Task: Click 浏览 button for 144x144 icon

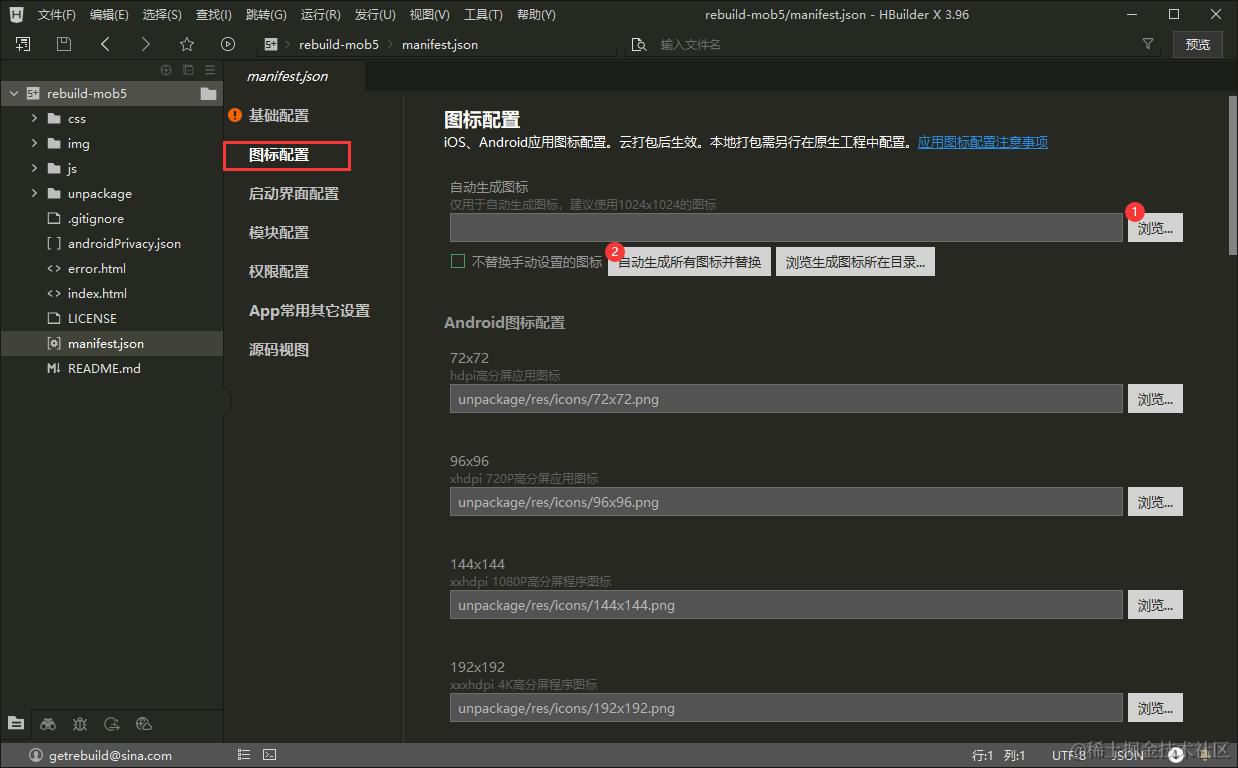Action: [x=1155, y=605]
